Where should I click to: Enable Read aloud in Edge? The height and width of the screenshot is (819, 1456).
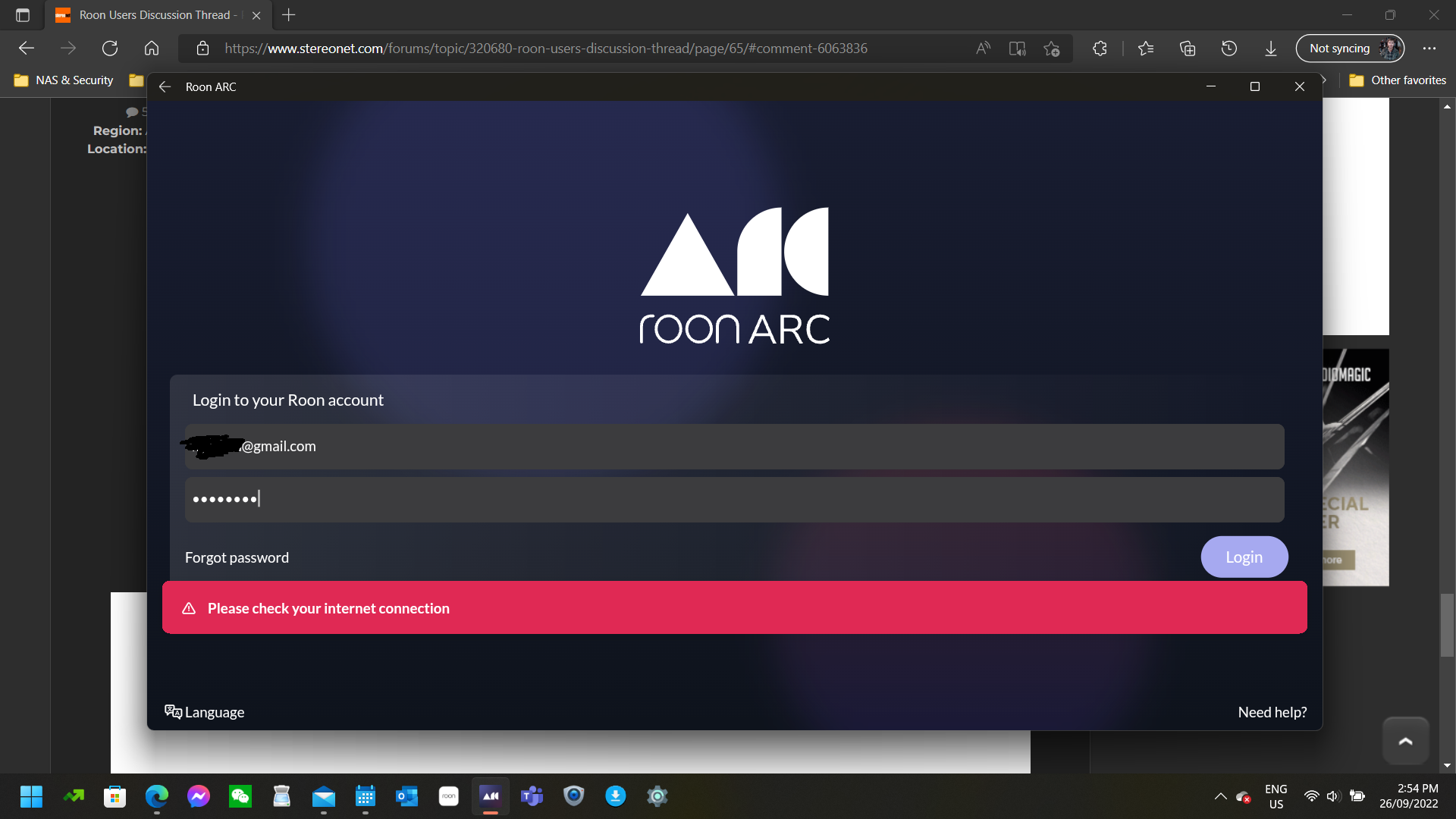click(983, 49)
